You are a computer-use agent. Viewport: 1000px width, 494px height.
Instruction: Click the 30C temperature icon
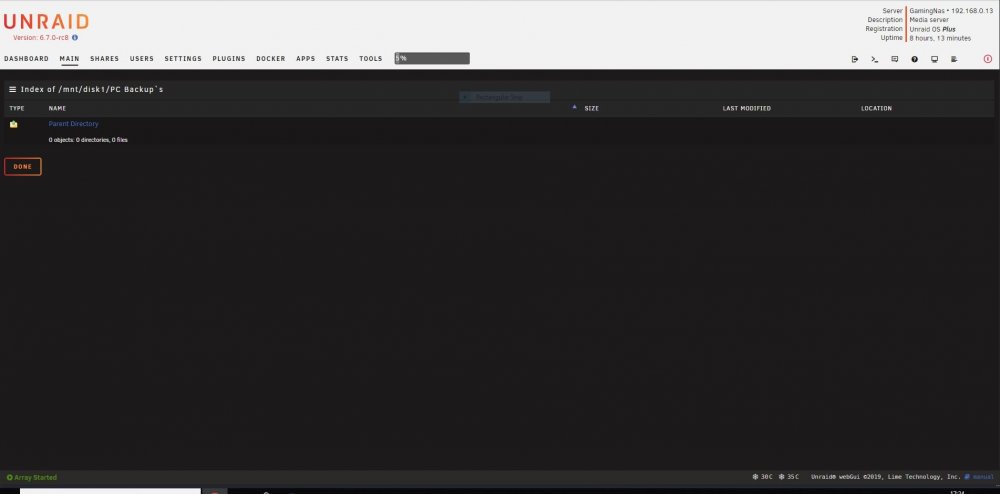(x=755, y=477)
